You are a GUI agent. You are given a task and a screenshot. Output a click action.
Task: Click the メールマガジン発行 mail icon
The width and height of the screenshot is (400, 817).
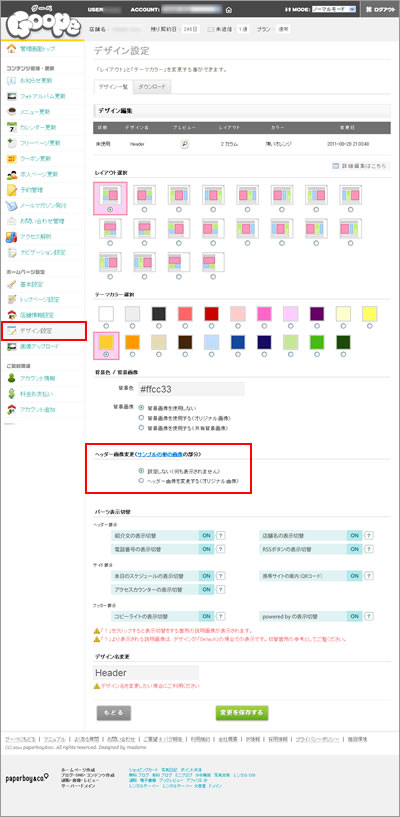[x=11, y=205]
